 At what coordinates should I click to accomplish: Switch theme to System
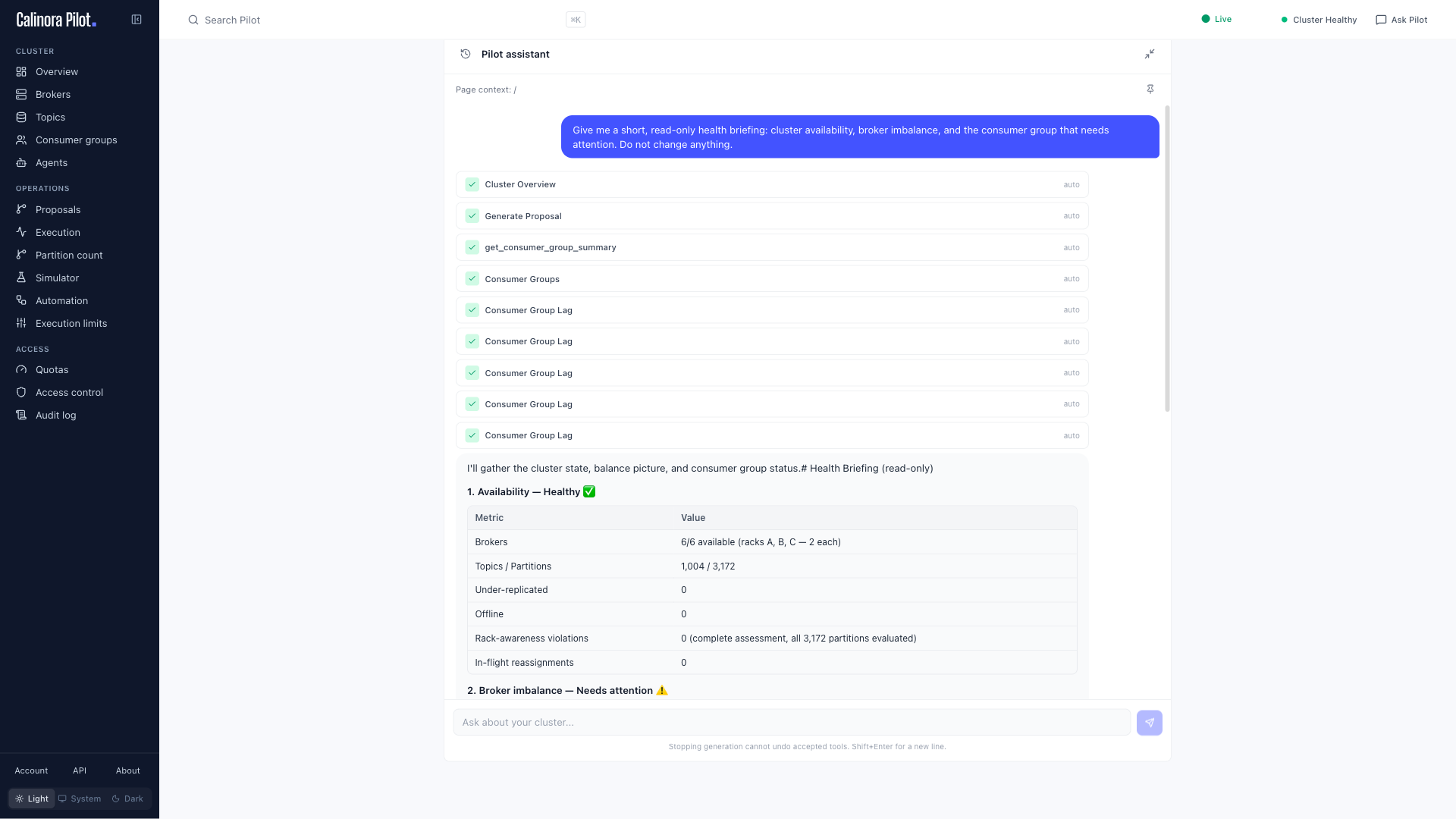click(80, 799)
